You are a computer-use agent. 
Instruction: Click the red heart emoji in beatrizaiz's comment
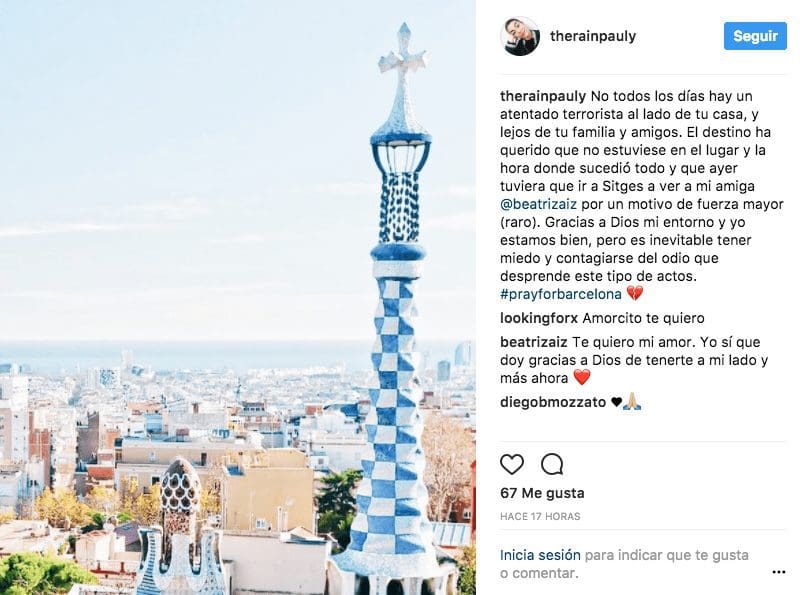point(582,378)
